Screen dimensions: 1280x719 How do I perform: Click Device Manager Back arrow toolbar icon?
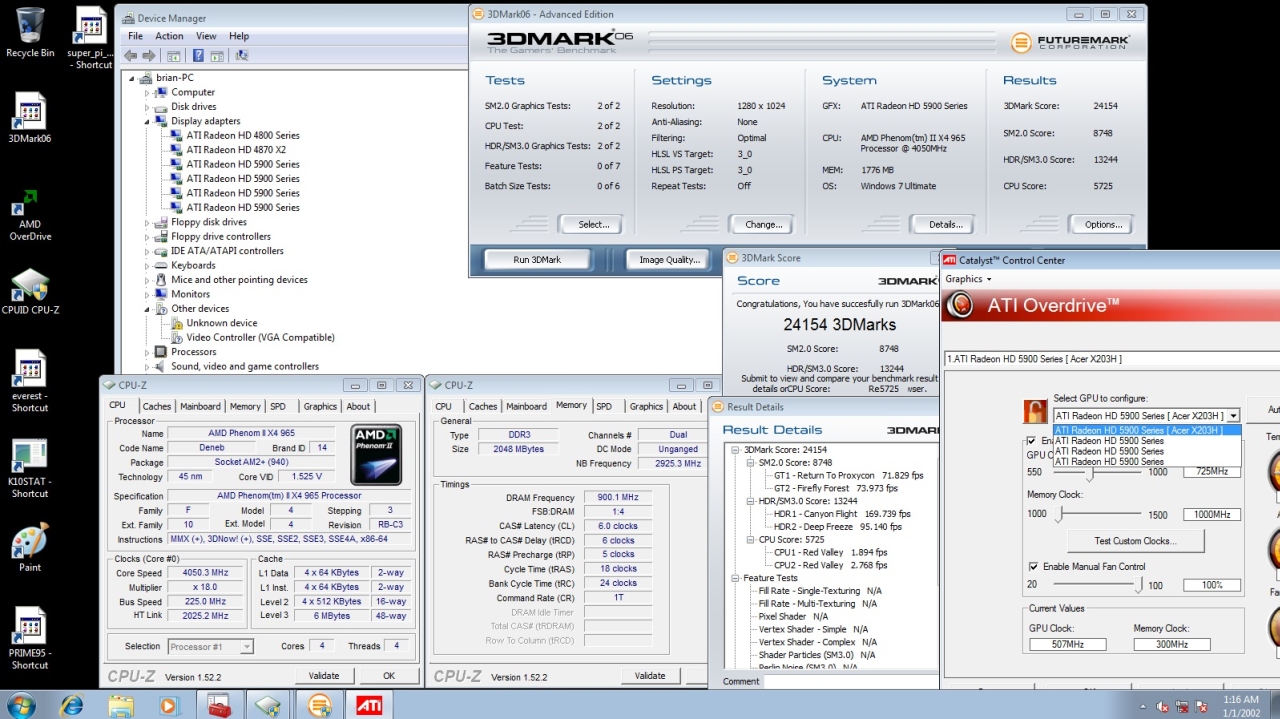(x=131, y=56)
